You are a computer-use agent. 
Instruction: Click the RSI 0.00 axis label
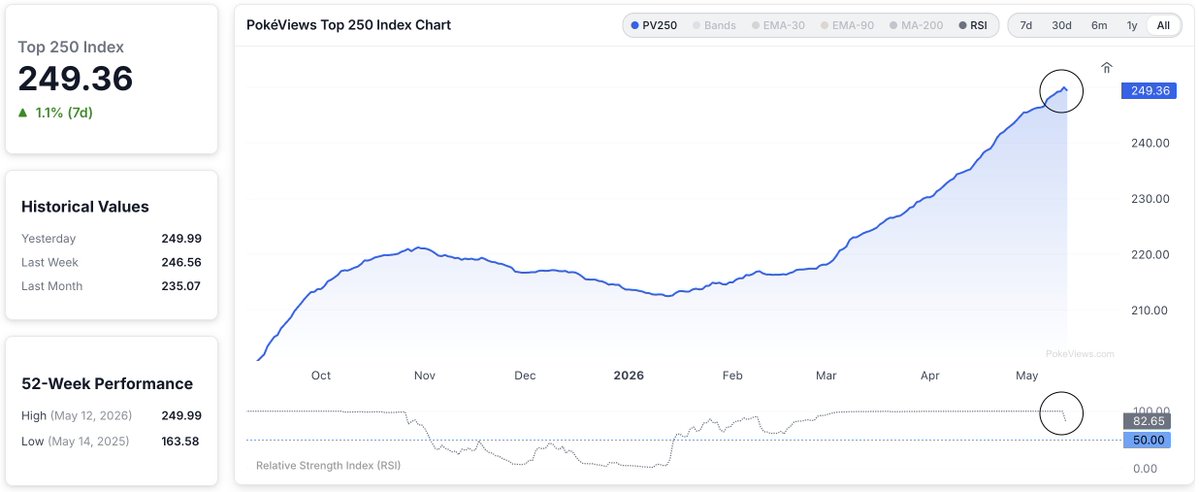[1145, 468]
